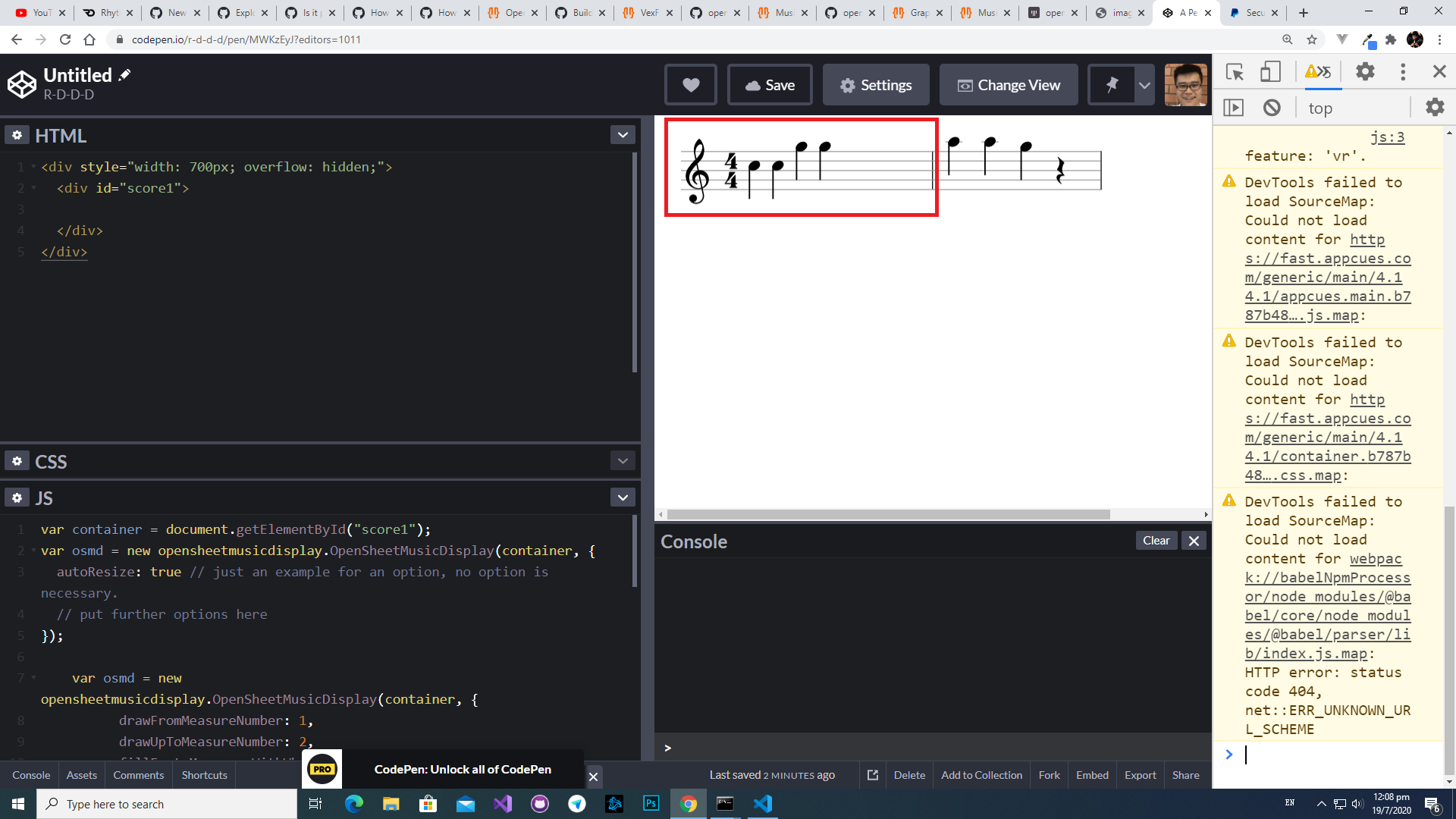Toggle the Console footer button
1456x819 pixels.
click(x=31, y=775)
